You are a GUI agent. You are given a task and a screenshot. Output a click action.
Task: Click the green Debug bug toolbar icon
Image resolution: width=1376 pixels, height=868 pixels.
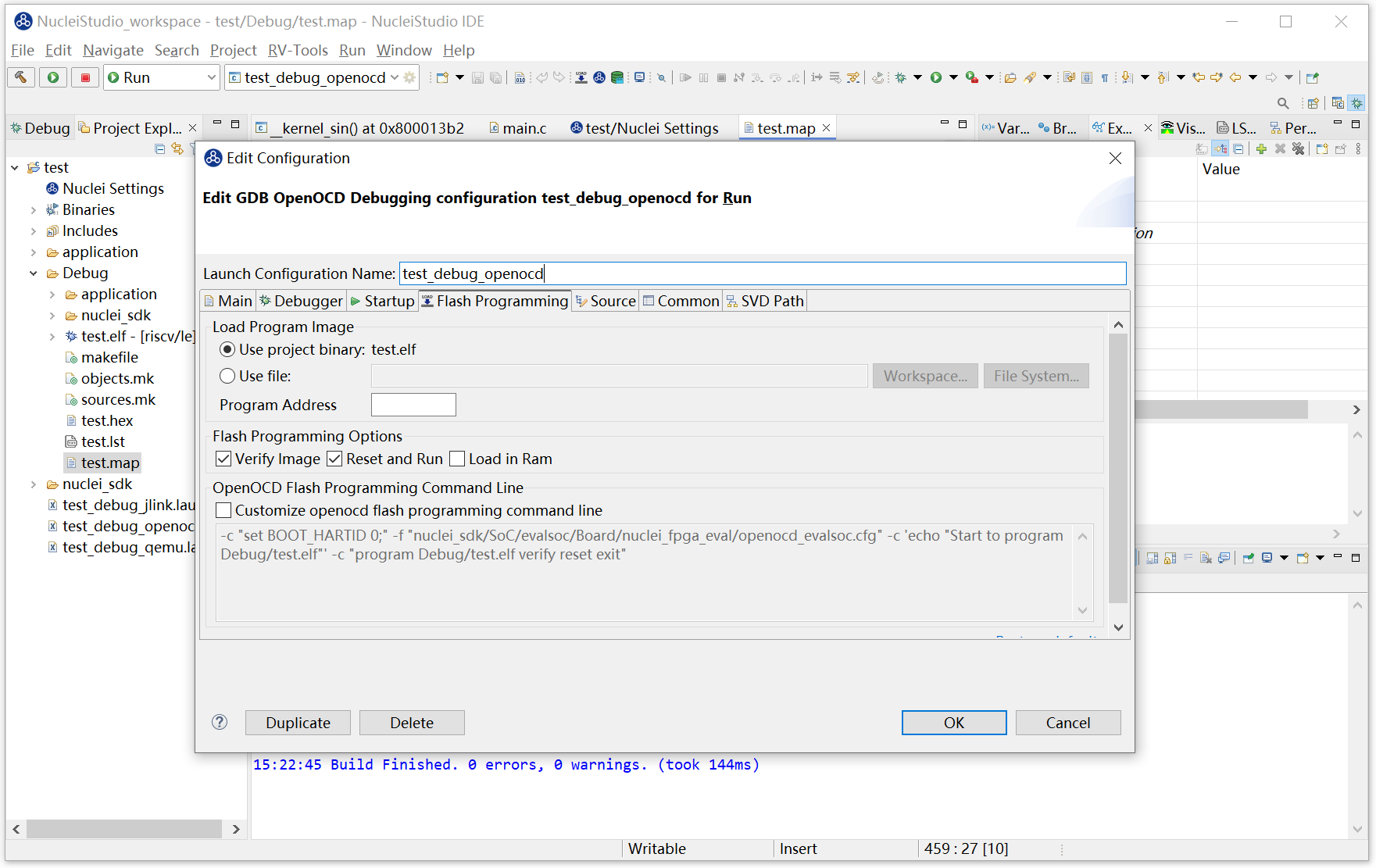(900, 77)
